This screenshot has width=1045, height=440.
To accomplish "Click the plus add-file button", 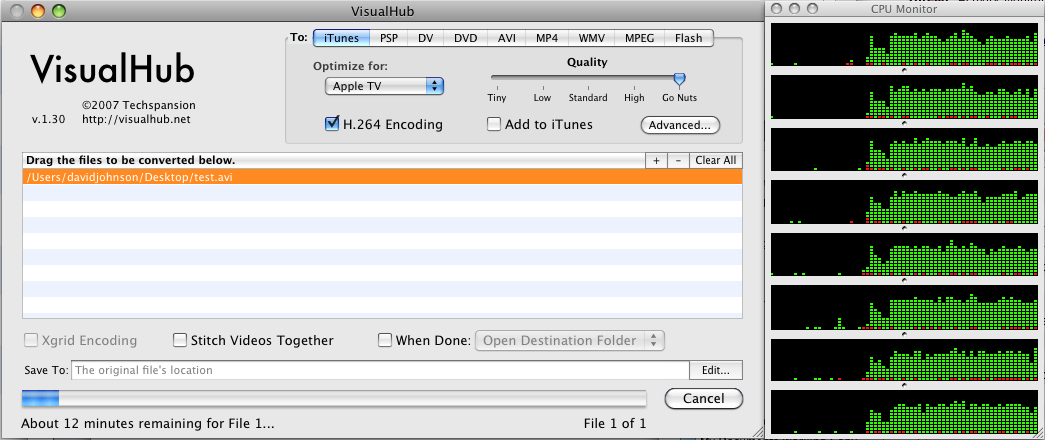I will (x=656, y=161).
